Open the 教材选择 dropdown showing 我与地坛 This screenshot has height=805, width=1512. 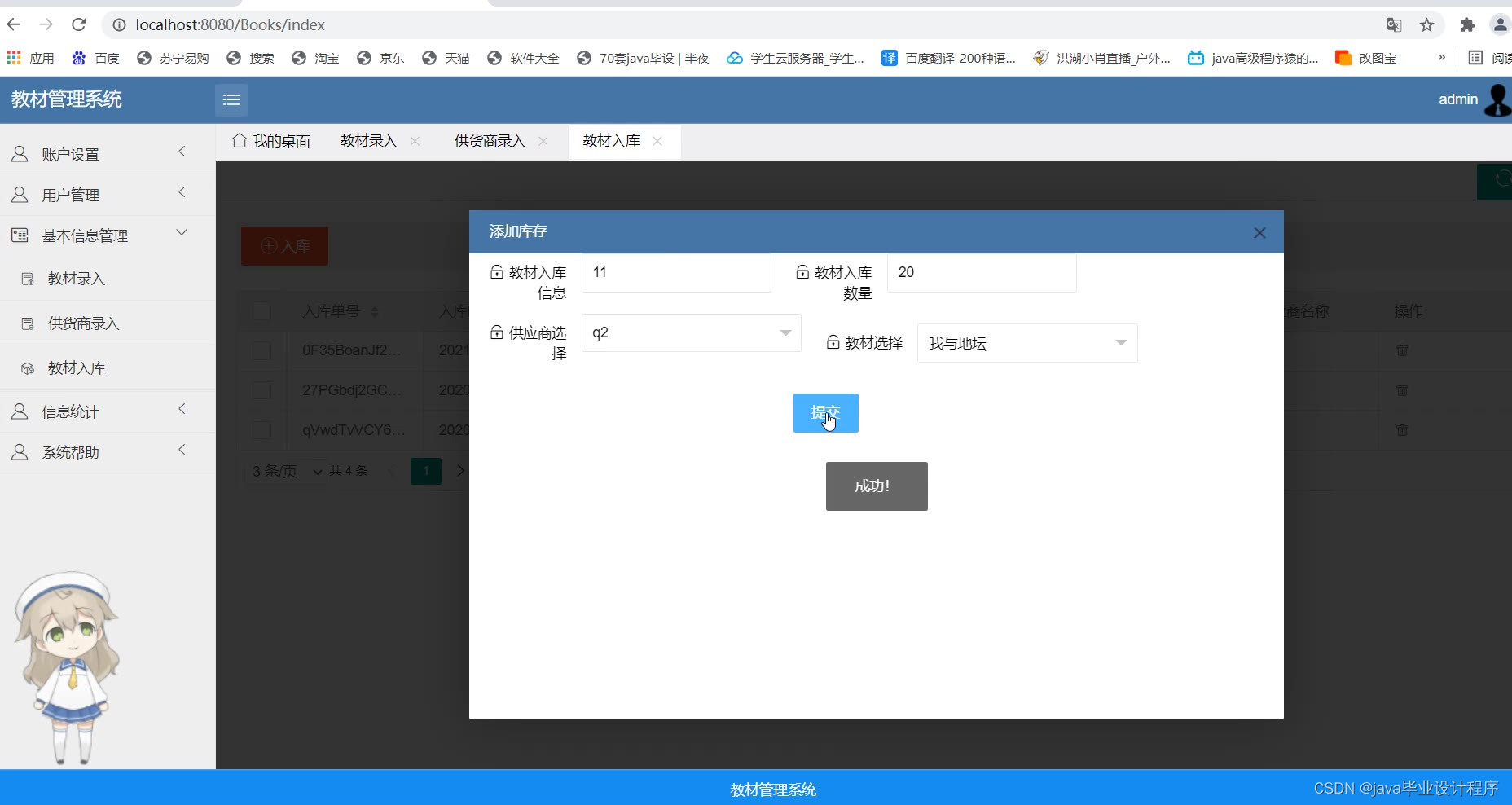click(1027, 342)
